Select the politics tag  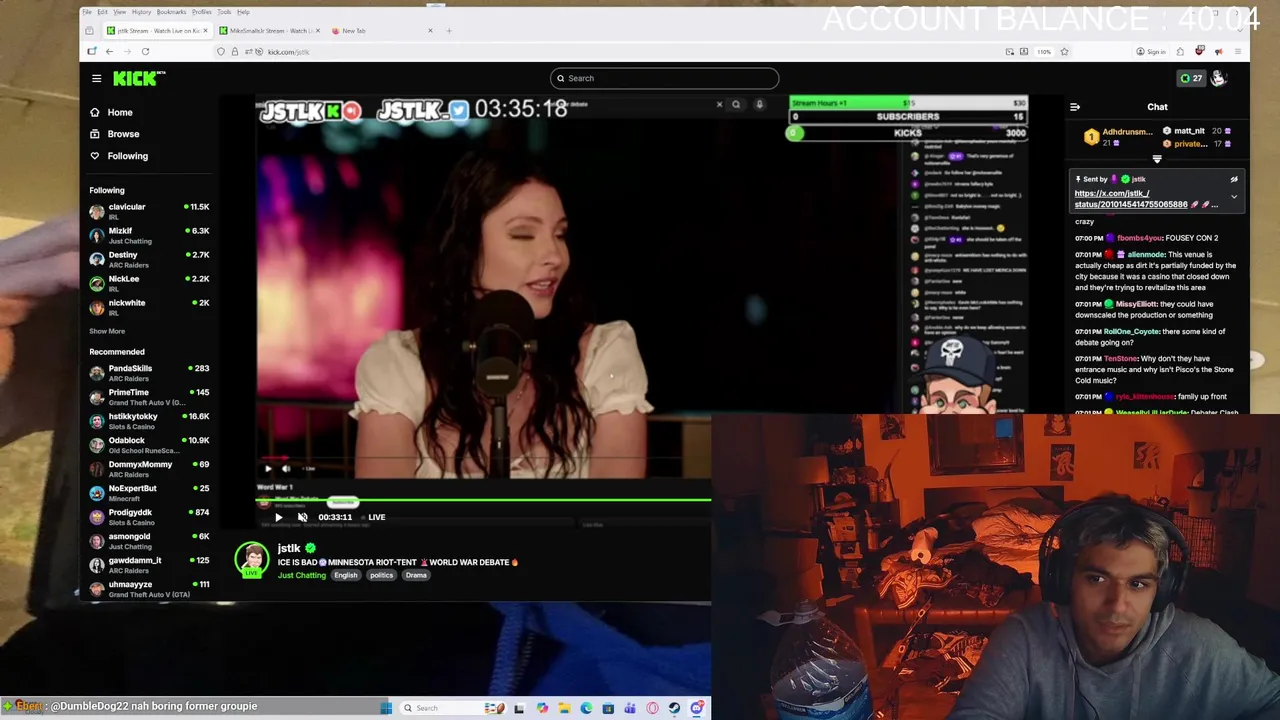tap(381, 575)
